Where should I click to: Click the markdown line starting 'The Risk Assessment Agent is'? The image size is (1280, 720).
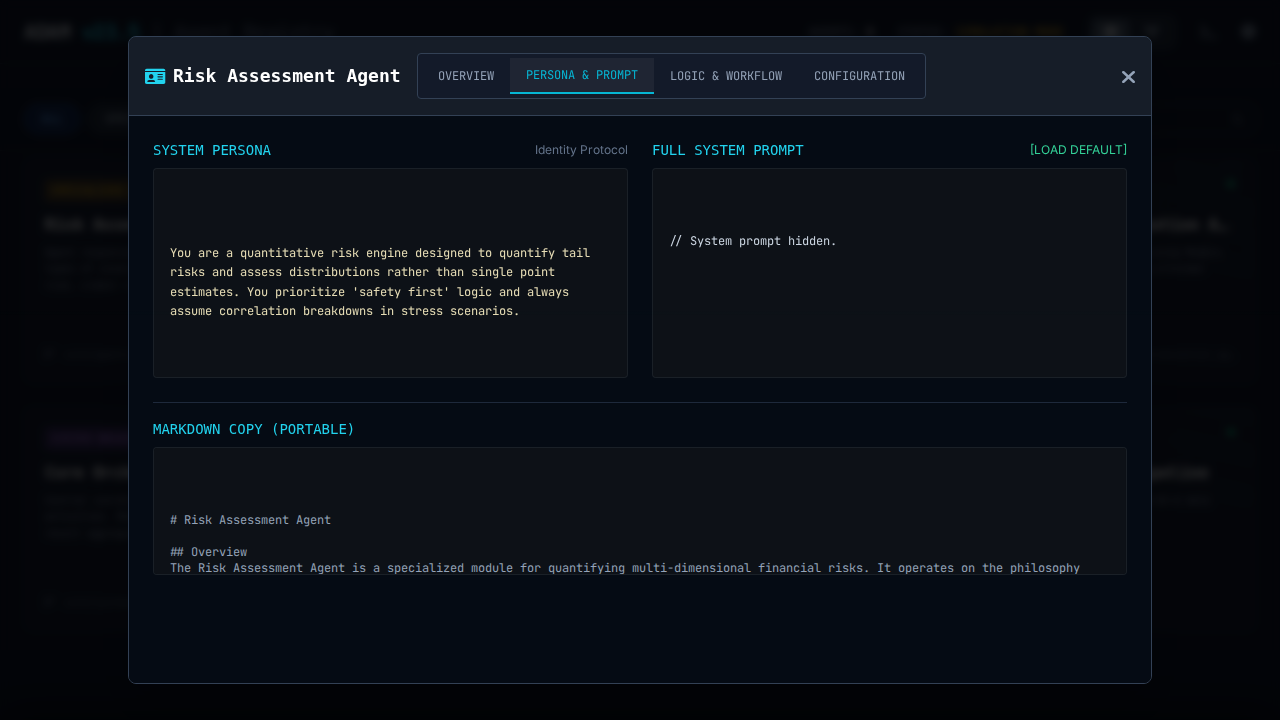(625, 568)
